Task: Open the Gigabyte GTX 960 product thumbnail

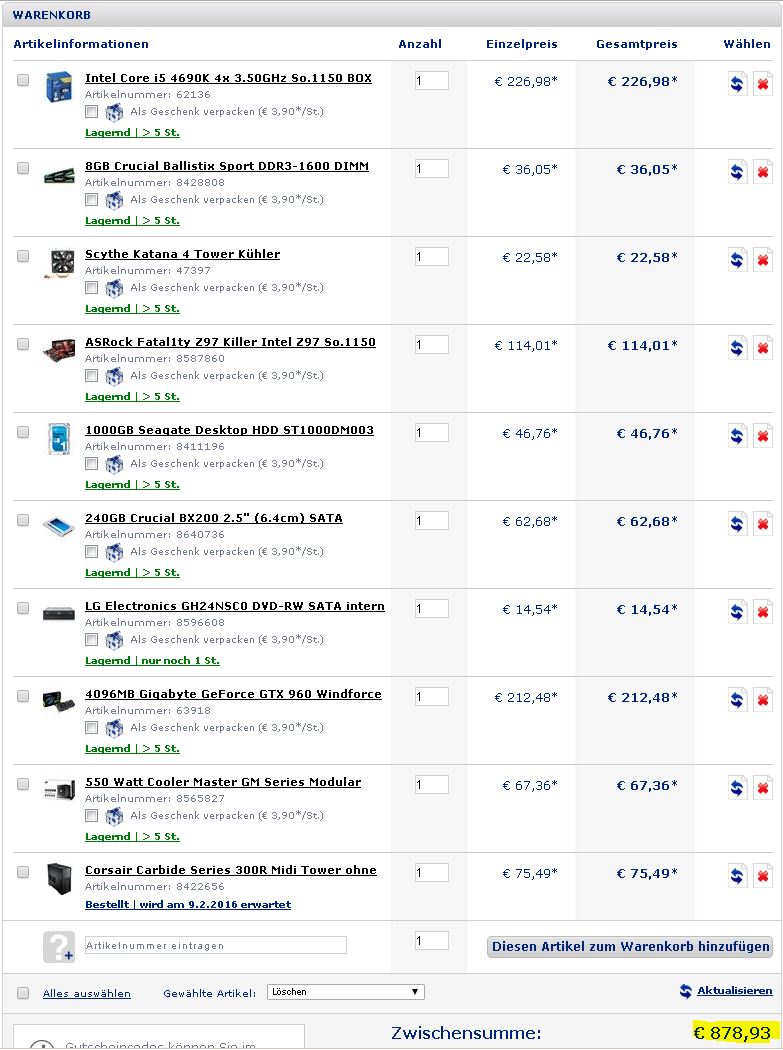Action: click(x=59, y=700)
